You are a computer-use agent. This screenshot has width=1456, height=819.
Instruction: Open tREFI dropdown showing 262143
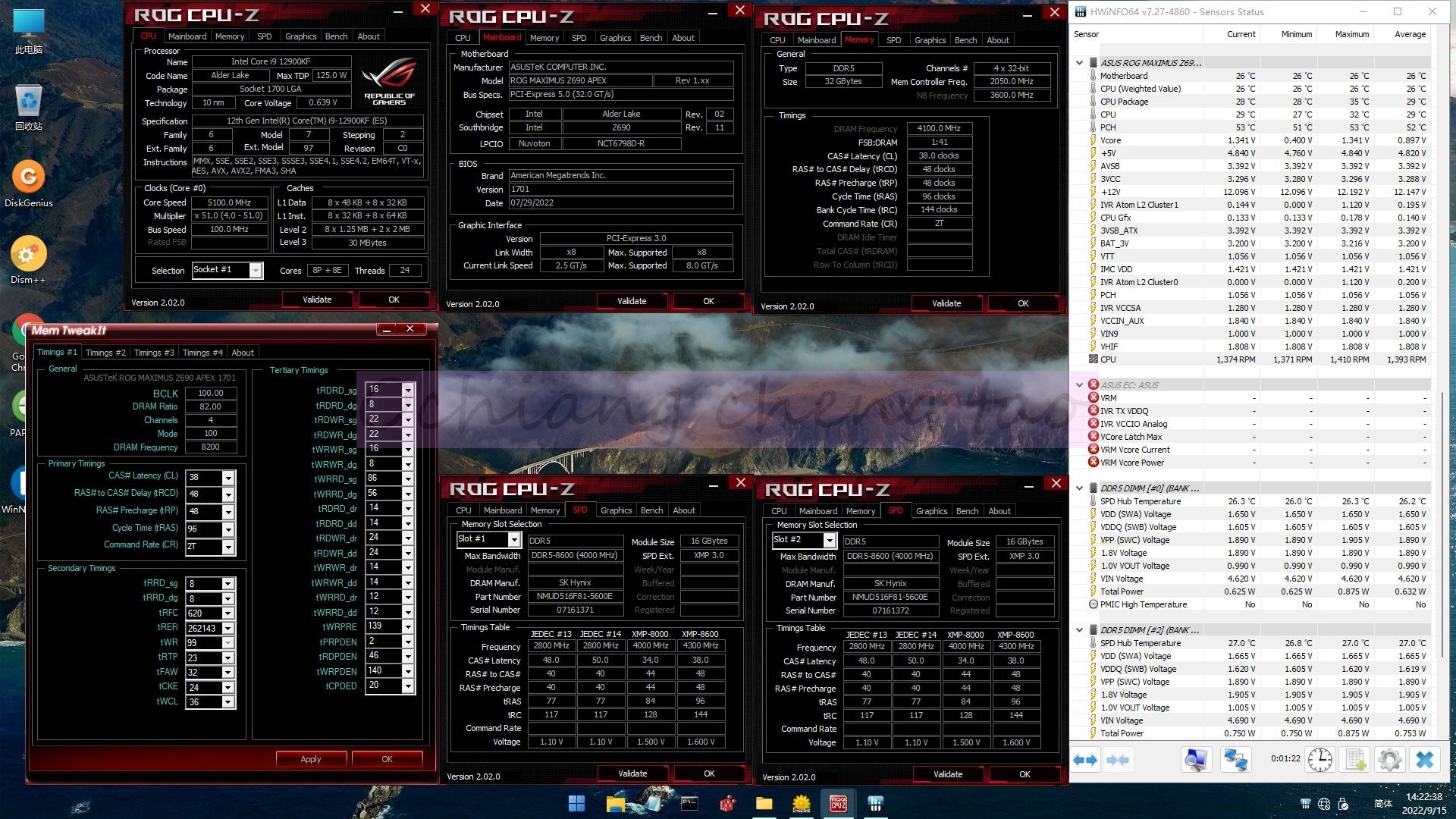227,629
